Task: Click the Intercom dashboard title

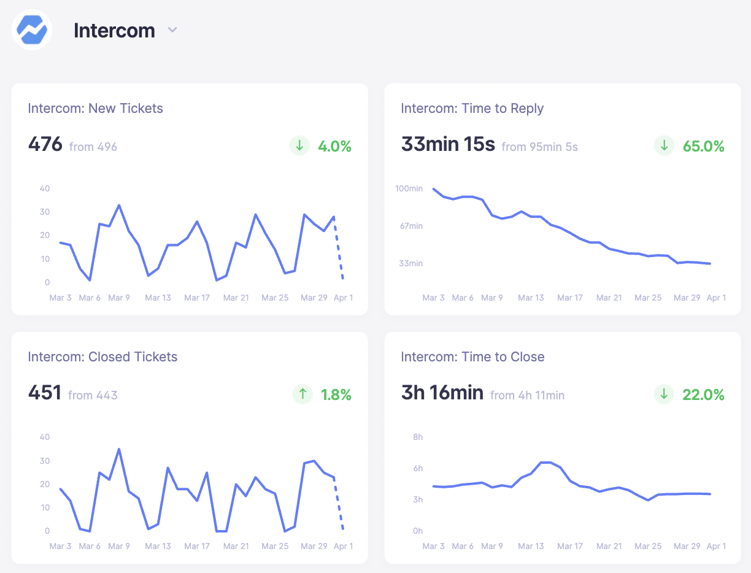Action: pos(114,31)
